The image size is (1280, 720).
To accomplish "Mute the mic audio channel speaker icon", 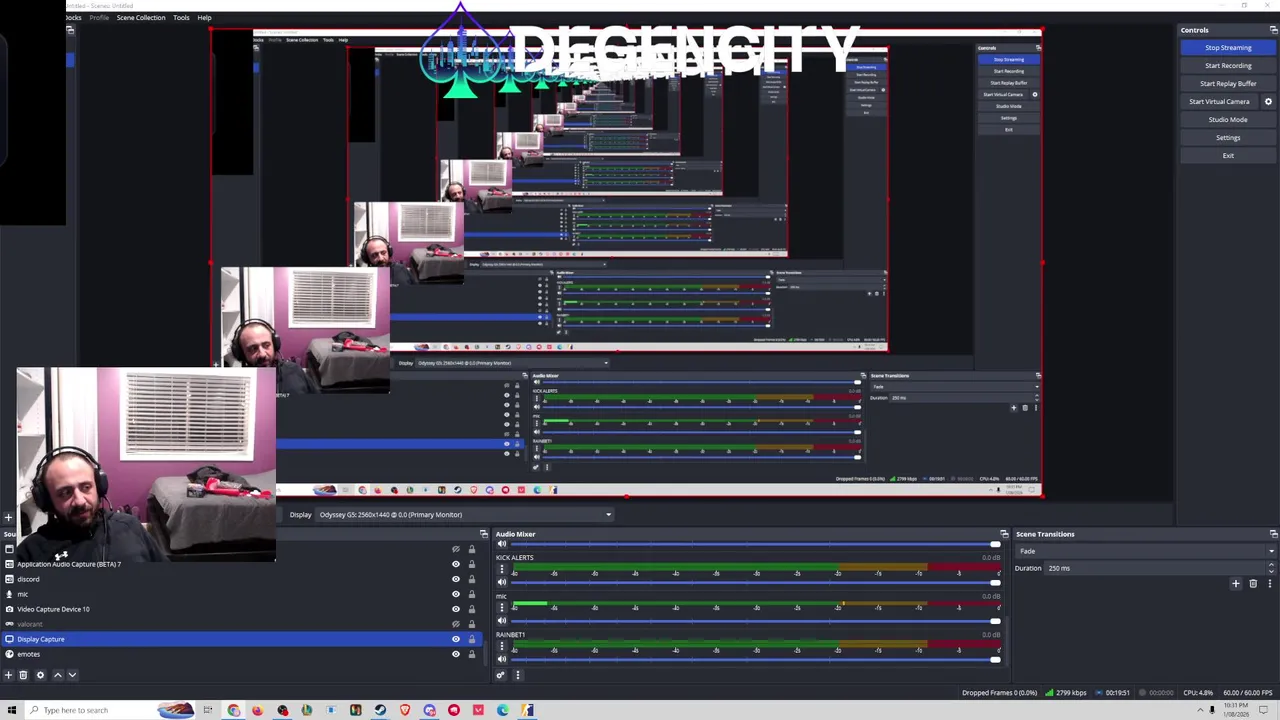I will coord(502,621).
